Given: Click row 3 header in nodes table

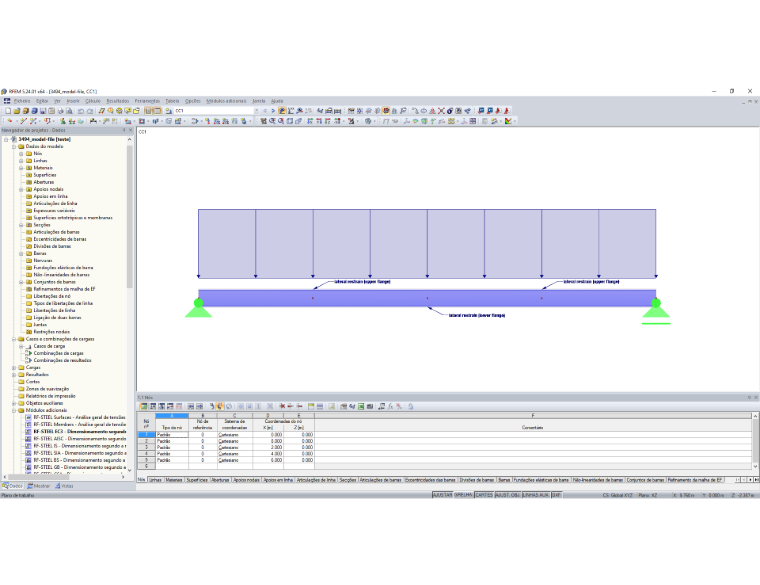Looking at the screenshot, I should pos(146,447).
